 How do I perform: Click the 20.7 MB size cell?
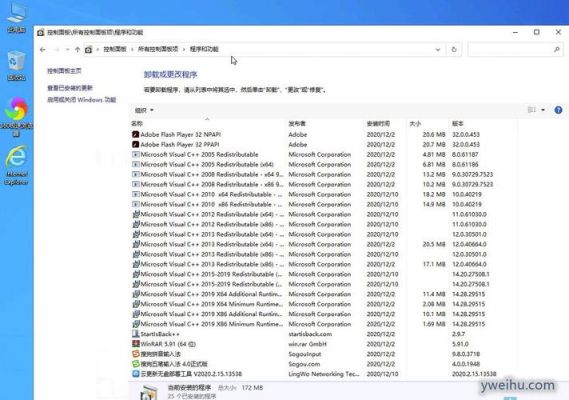(x=434, y=144)
